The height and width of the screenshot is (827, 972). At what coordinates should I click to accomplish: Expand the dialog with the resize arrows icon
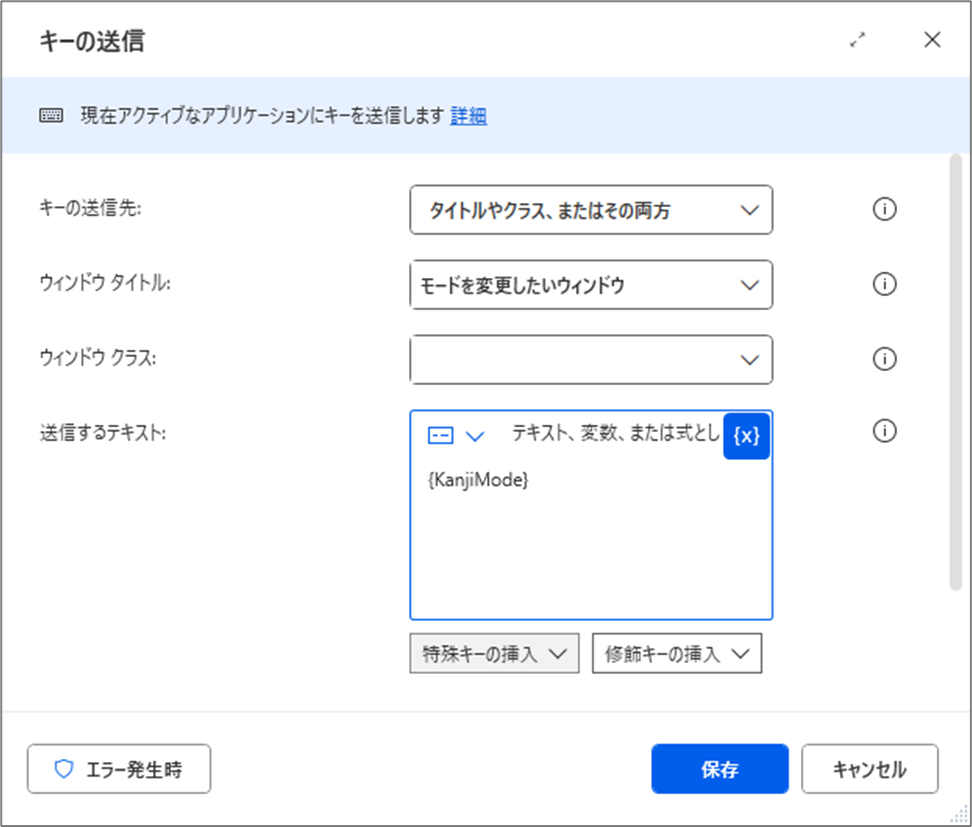tap(857, 40)
